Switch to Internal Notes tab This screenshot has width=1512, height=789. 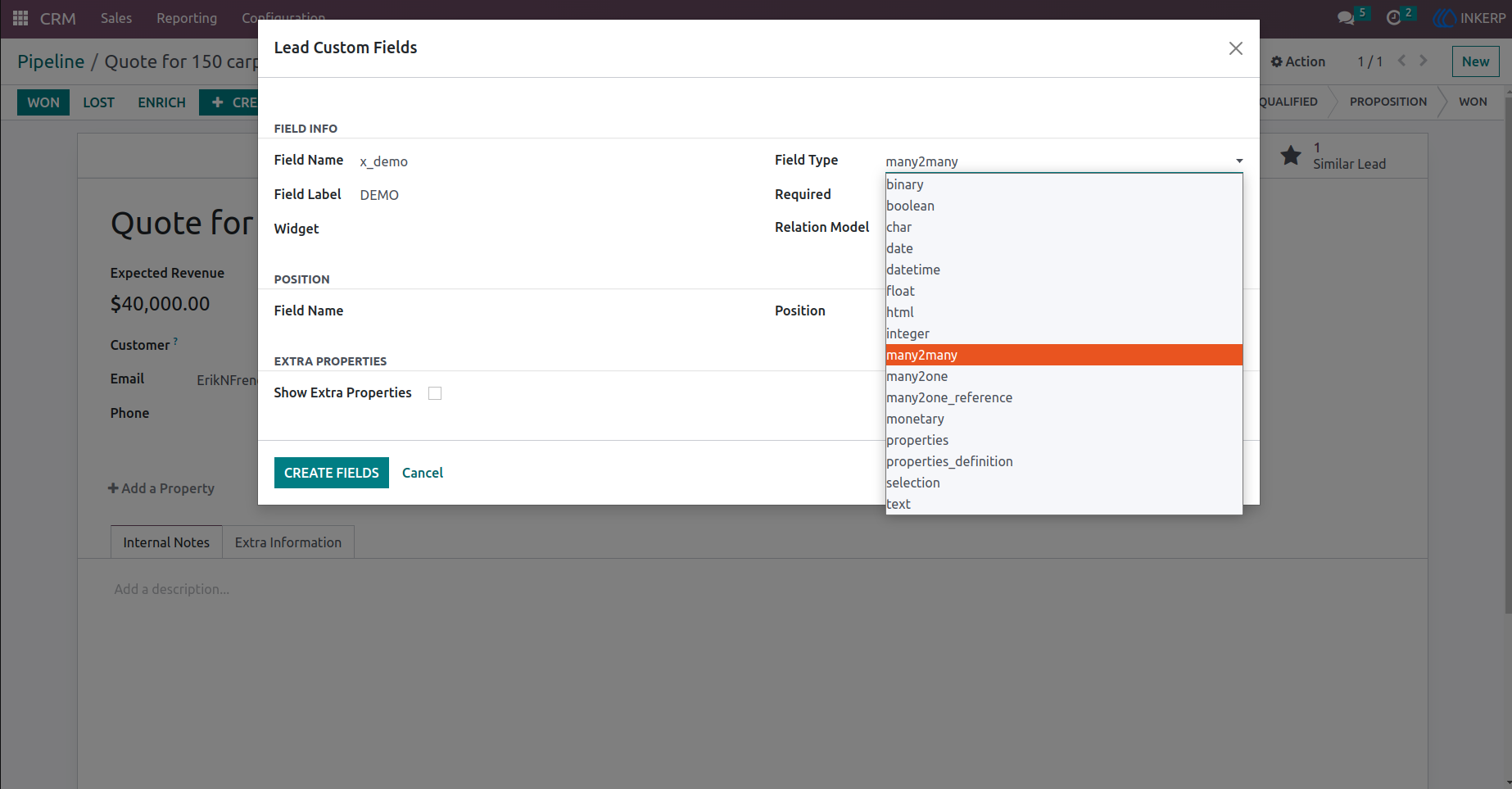[x=166, y=542]
